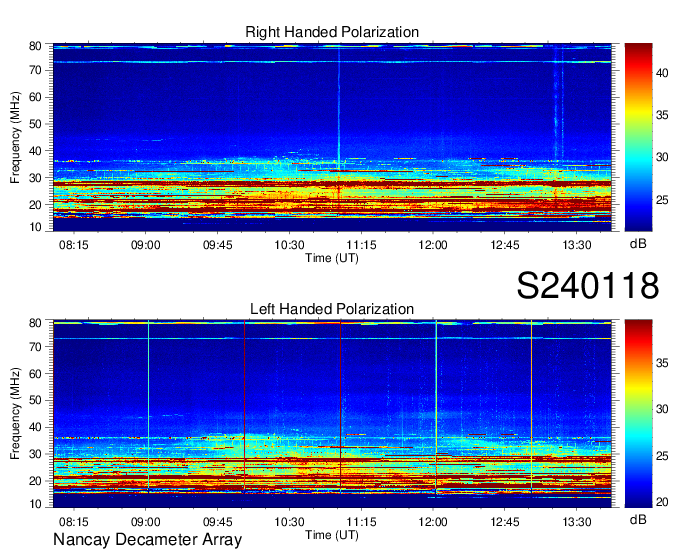Click the dB label under Right Handed color bar
Image resolution: width=680 pixels, height=552 pixels.
[638, 244]
